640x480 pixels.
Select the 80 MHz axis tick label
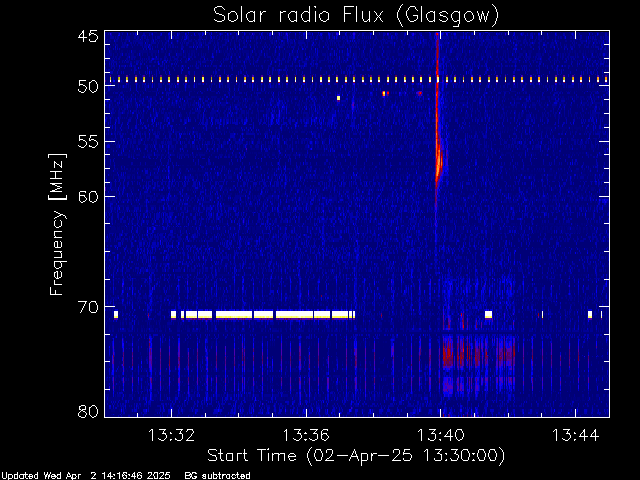(88, 411)
